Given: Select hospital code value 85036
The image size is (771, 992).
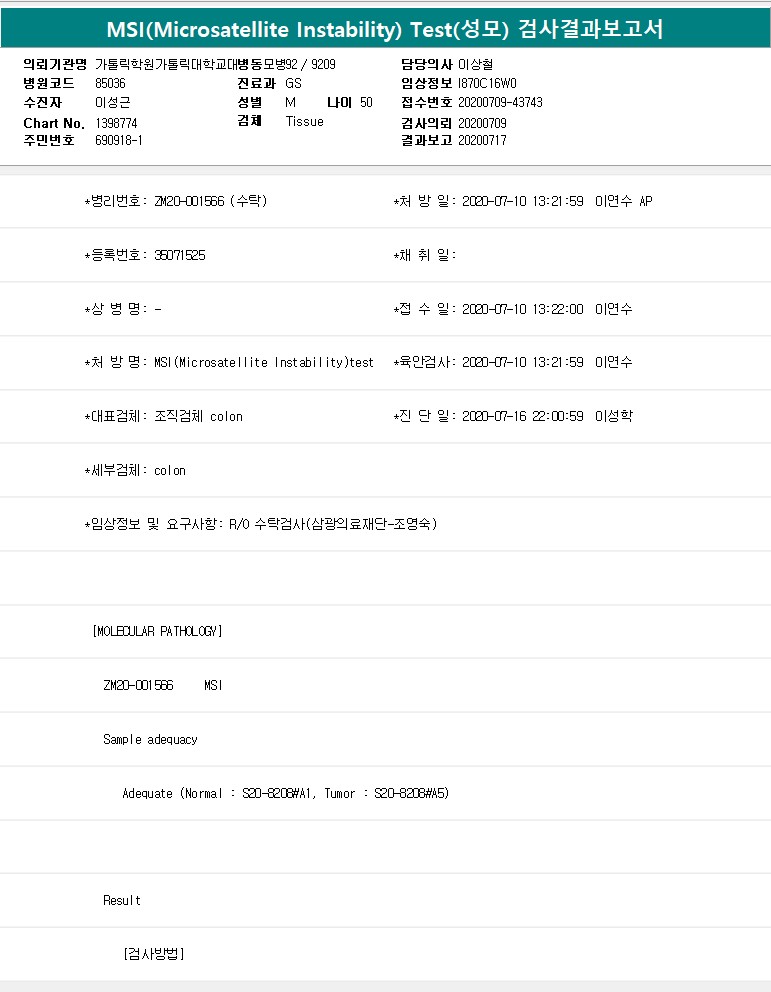Looking at the screenshot, I should tap(110, 84).
